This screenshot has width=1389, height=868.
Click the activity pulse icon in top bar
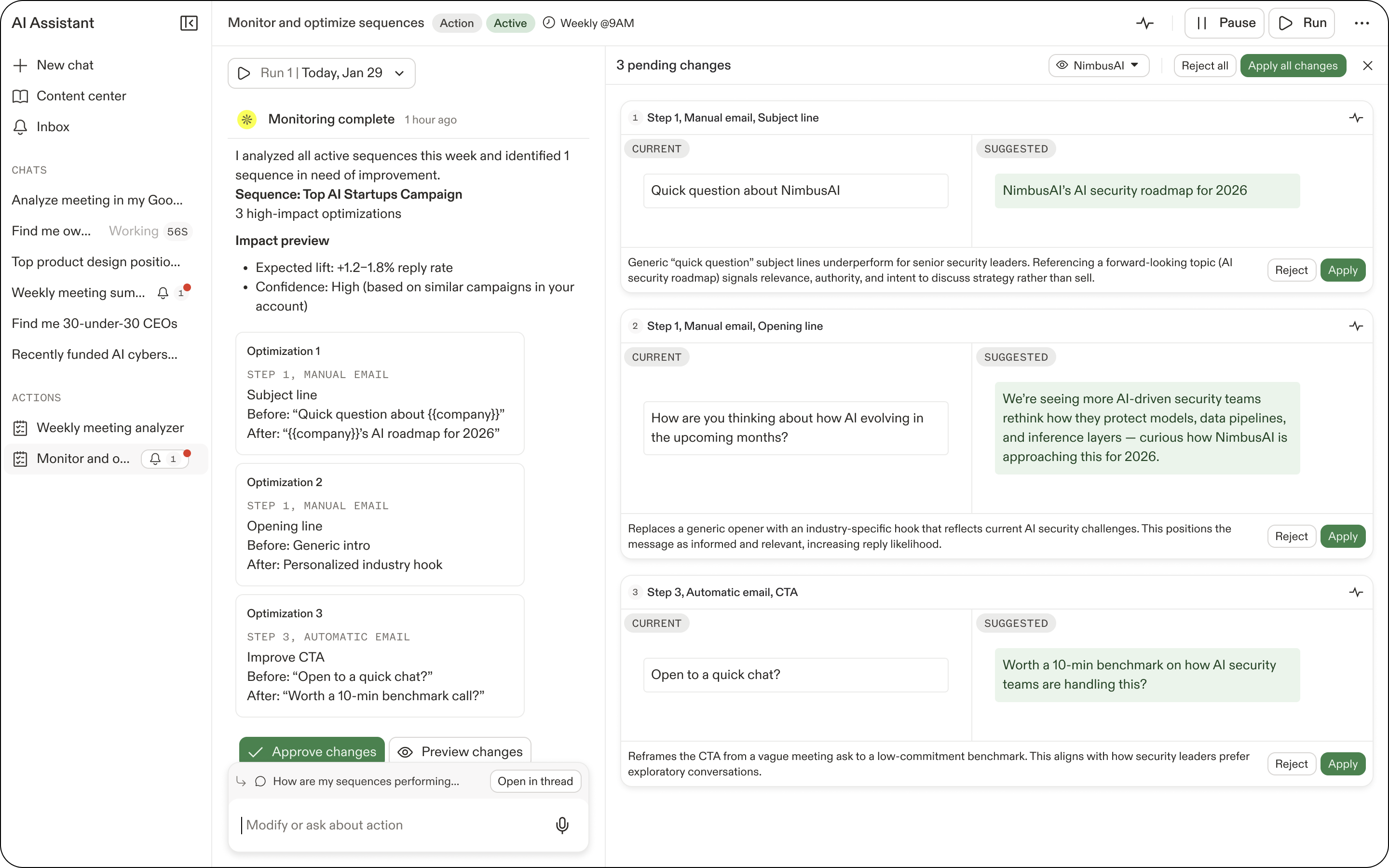pos(1144,23)
